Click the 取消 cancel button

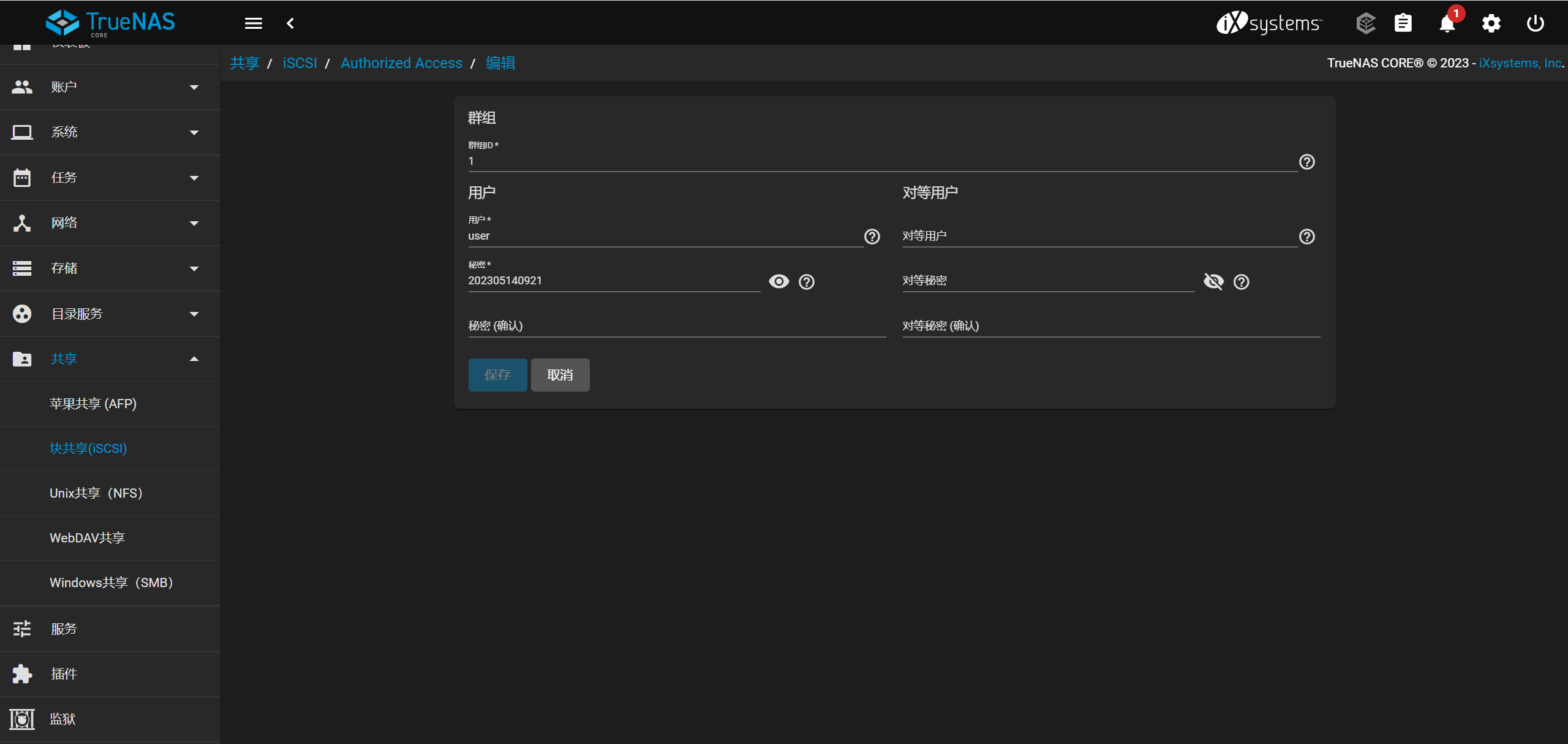tap(559, 375)
